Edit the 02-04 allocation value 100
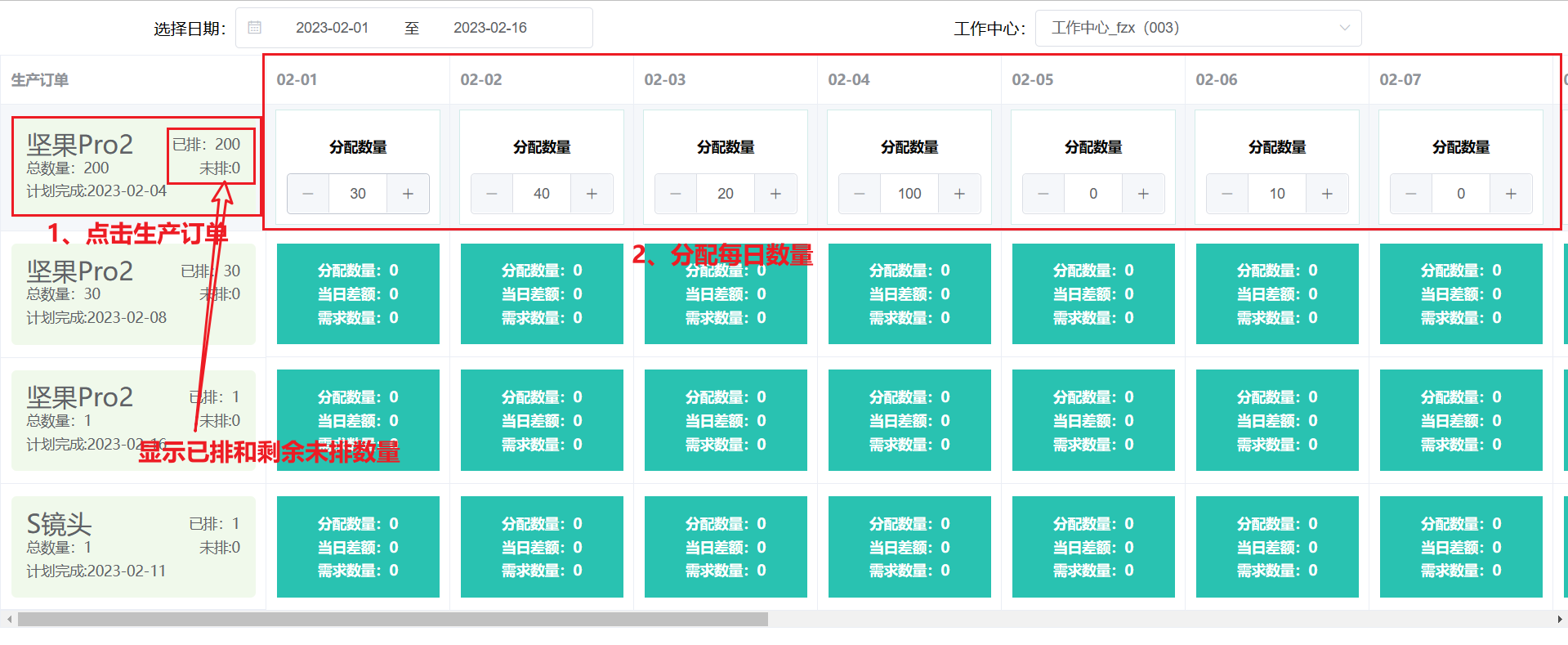This screenshot has height=645, width=1568. [x=909, y=194]
